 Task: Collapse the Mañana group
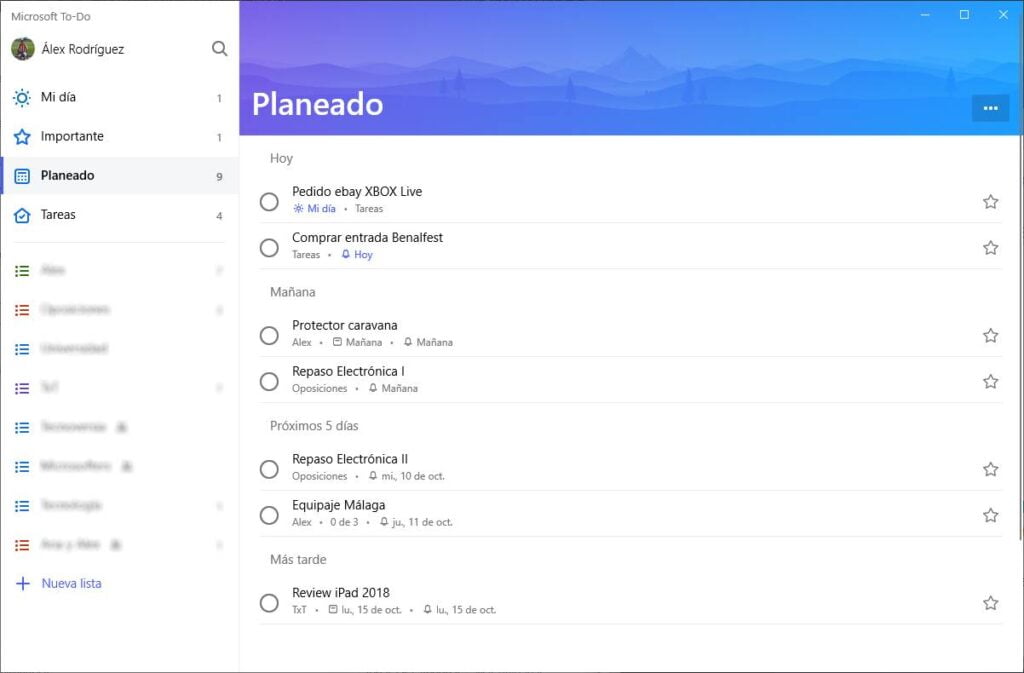coord(290,292)
